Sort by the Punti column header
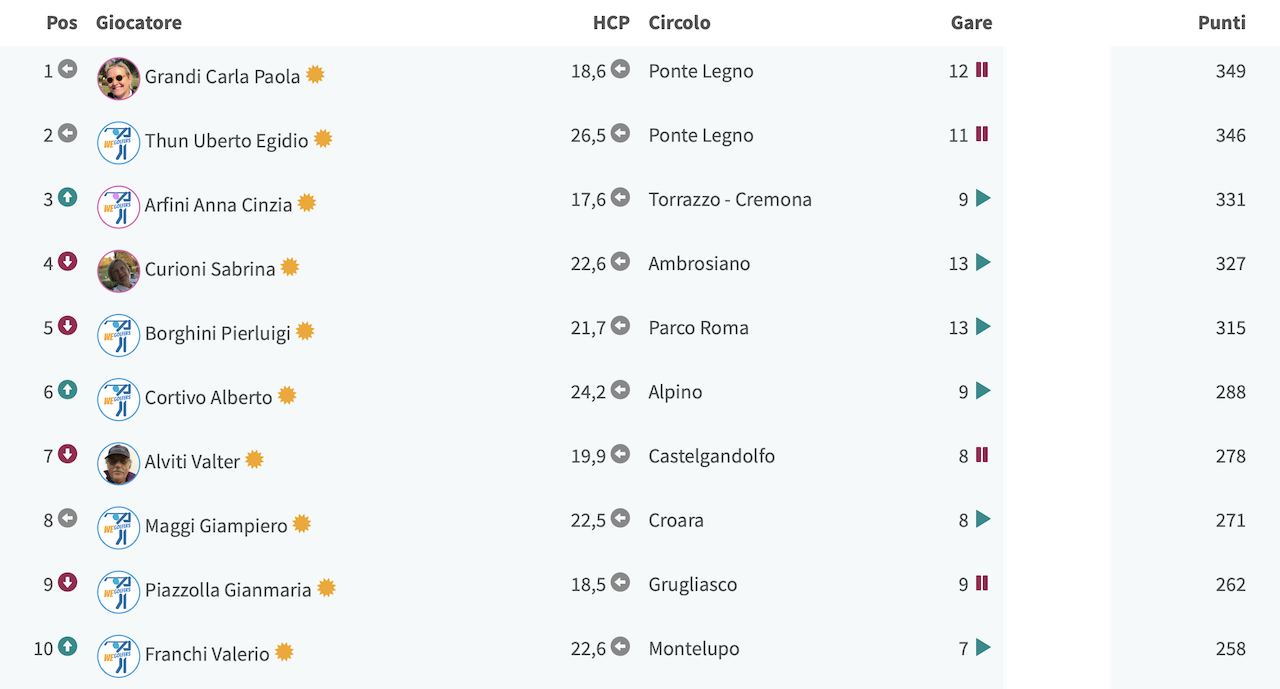 (1222, 22)
